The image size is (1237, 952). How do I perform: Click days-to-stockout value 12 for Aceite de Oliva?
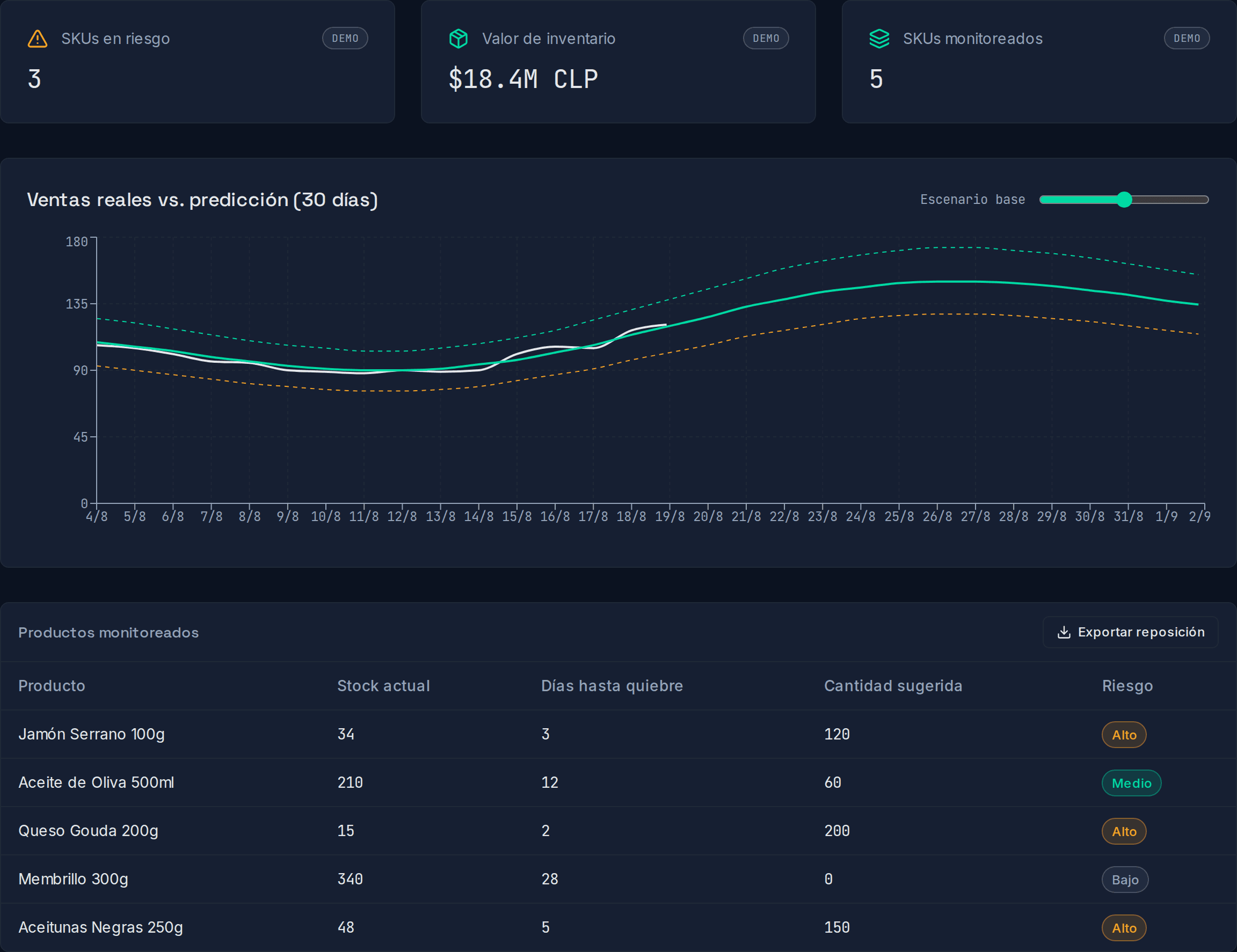(549, 782)
